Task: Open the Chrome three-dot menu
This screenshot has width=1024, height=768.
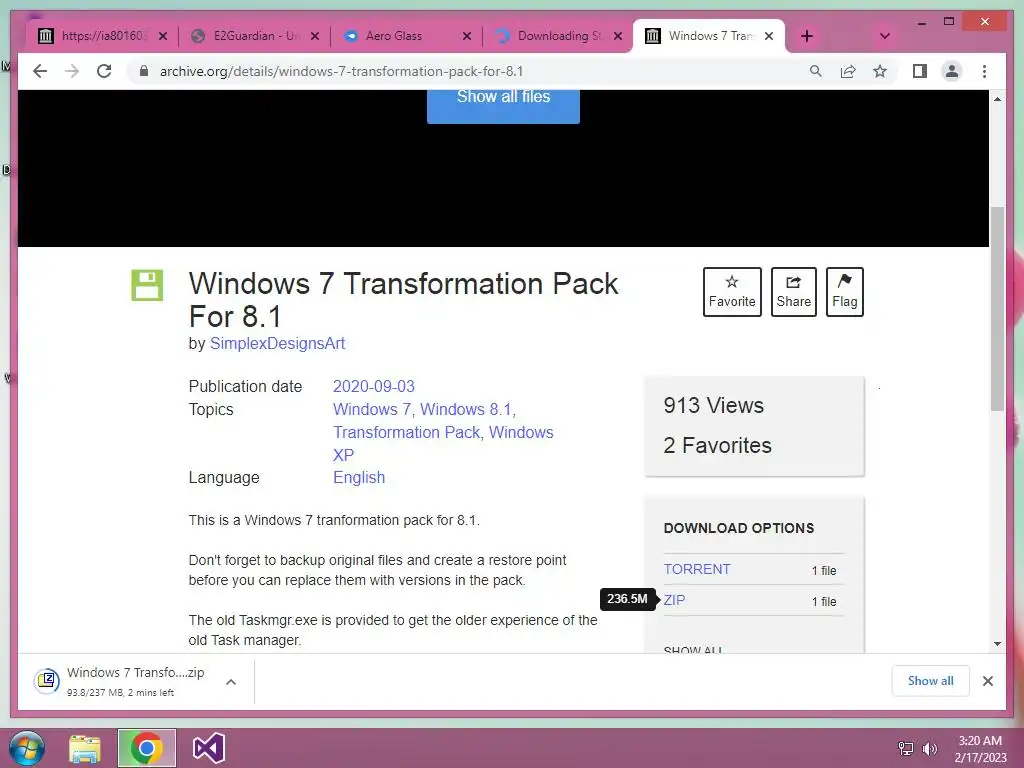Action: coord(984,71)
